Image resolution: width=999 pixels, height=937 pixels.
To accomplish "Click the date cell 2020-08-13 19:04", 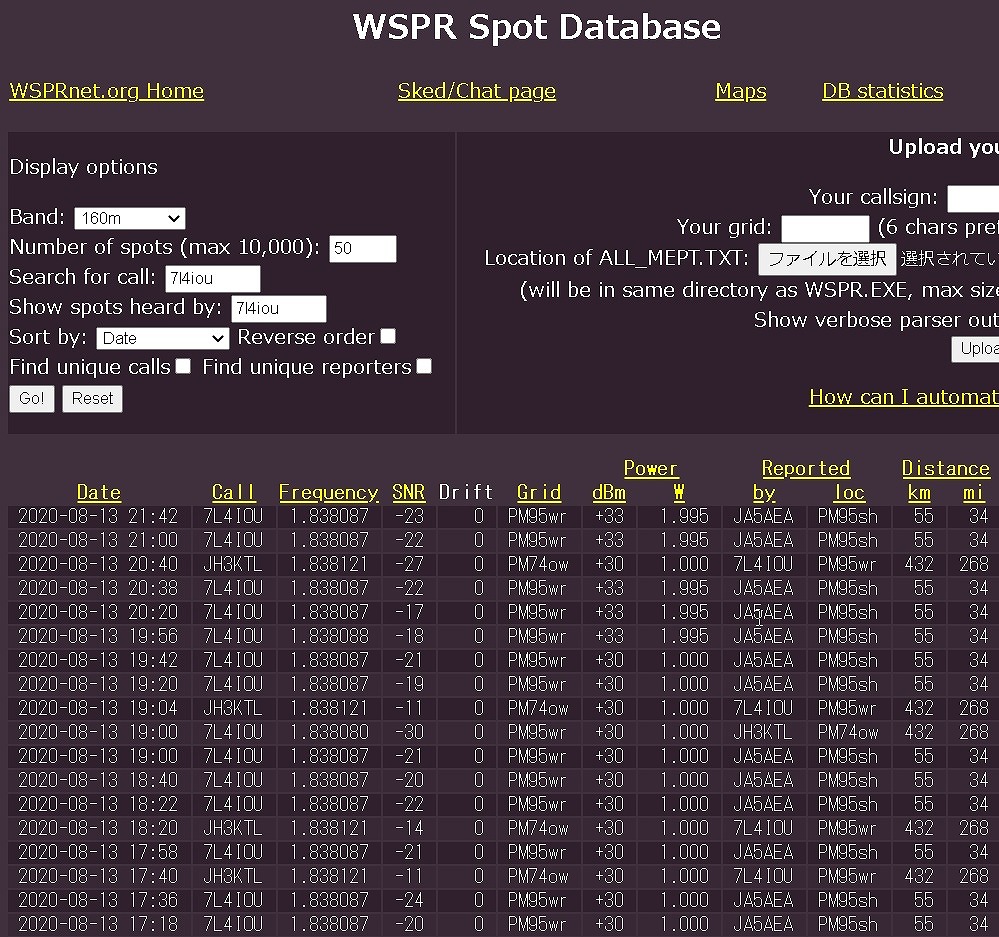I will 98,708.
